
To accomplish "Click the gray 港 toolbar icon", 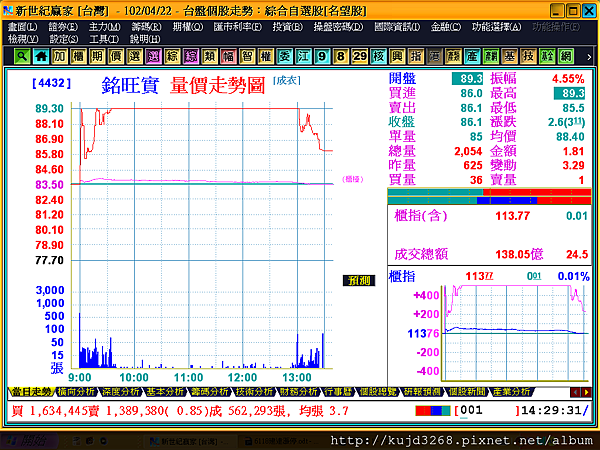I will [x=434, y=57].
